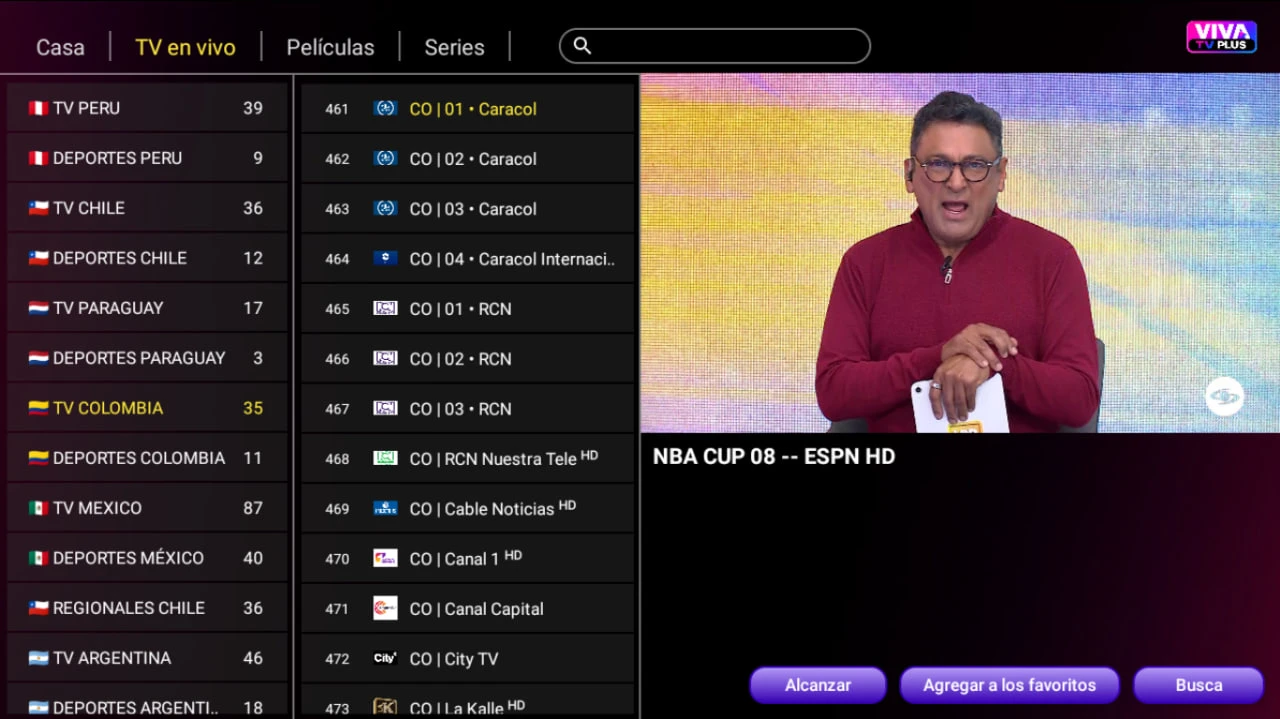Image resolution: width=1280 pixels, height=719 pixels.
Task: Select channel text CO | 02 • RCN
Action: tap(460, 359)
